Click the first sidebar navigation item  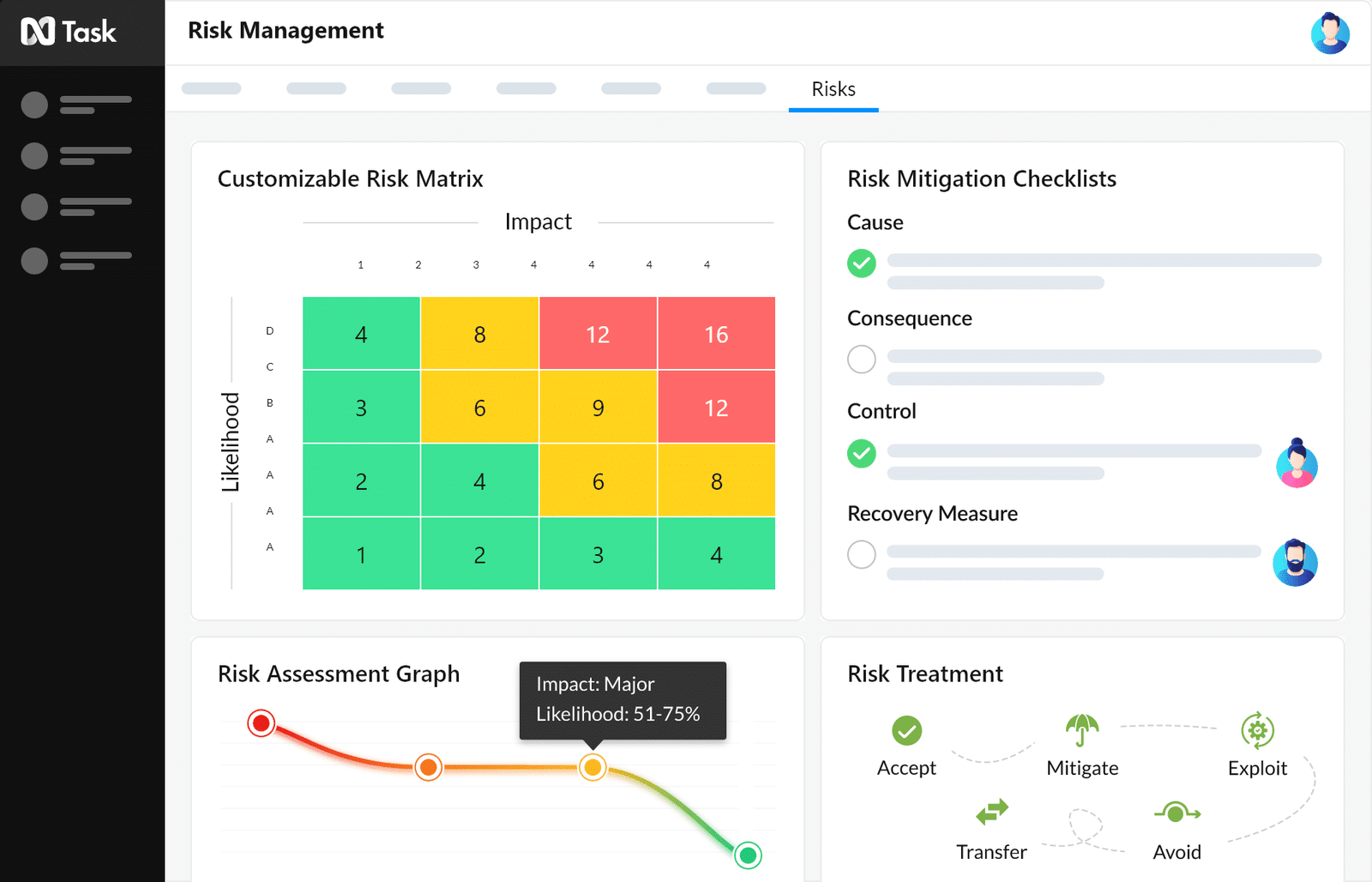(77, 105)
